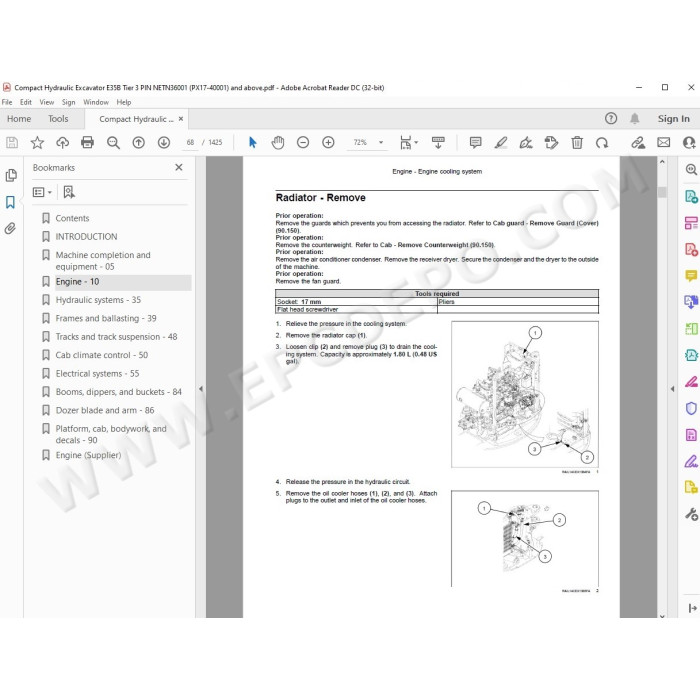Open Cab climate control - 50 bookmark

click(x=101, y=355)
